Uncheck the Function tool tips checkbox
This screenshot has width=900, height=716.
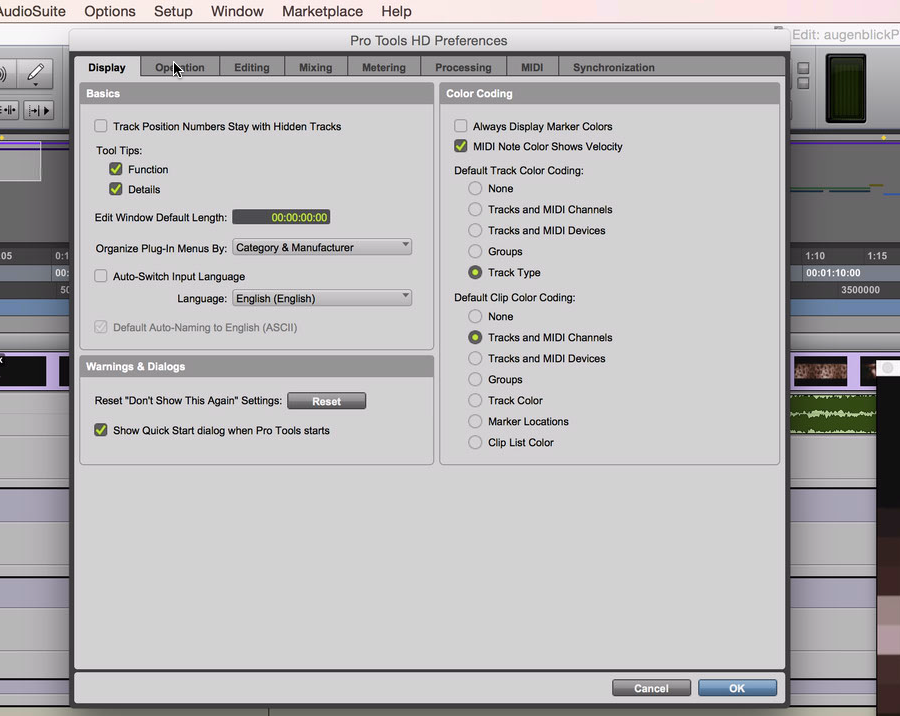116,170
